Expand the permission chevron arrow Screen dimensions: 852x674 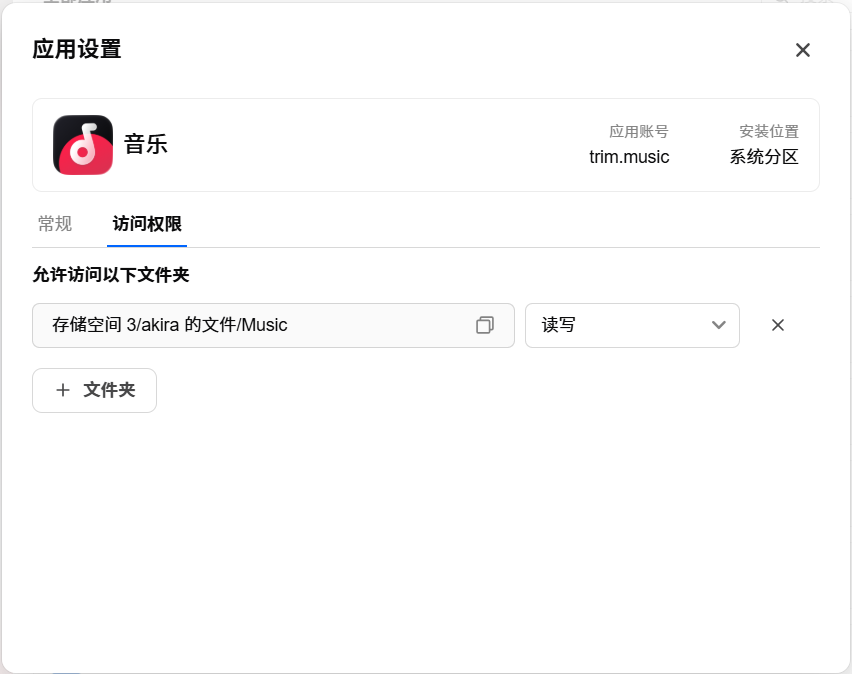pyautogui.click(x=718, y=325)
